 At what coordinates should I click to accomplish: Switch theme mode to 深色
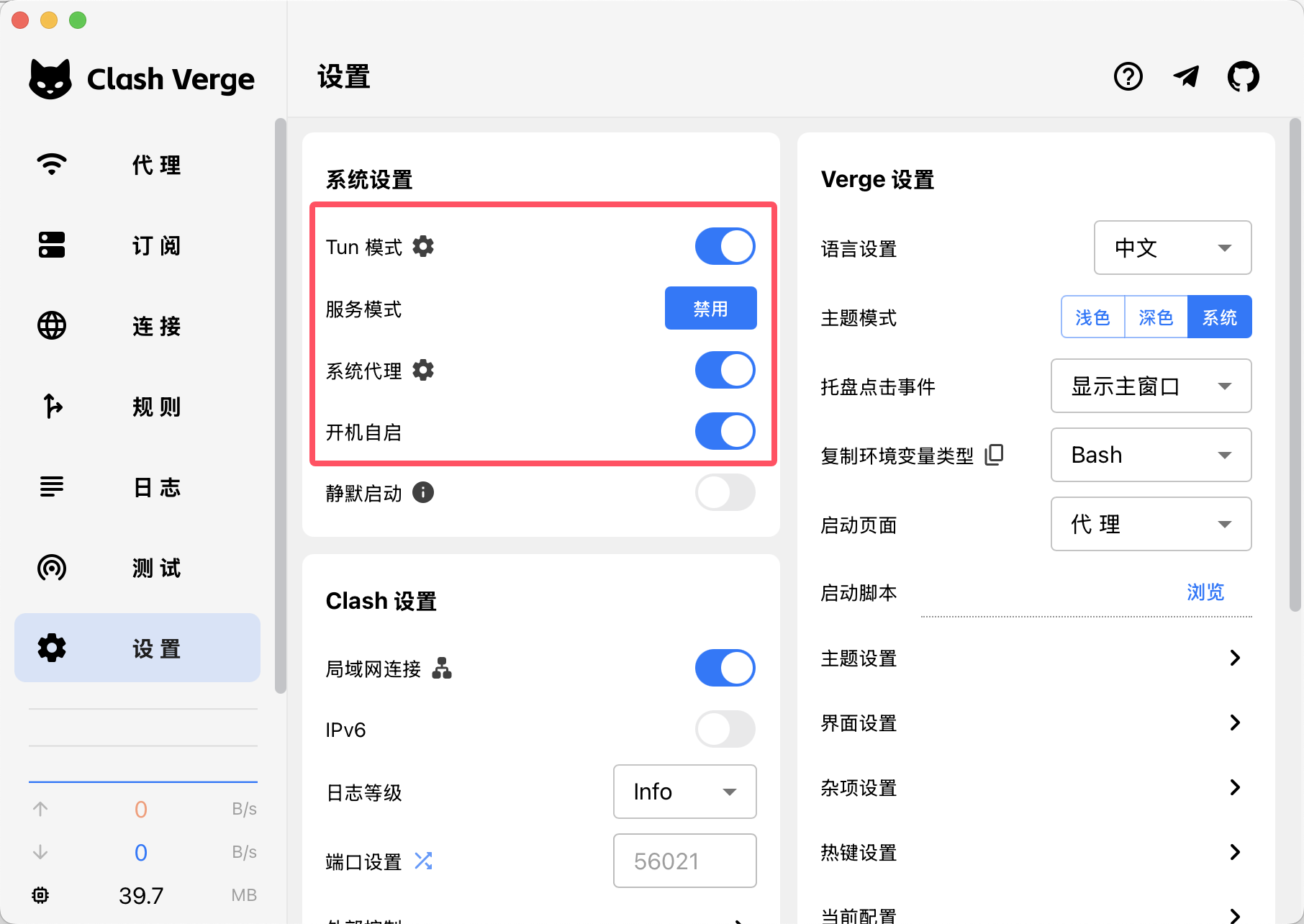[1155, 316]
